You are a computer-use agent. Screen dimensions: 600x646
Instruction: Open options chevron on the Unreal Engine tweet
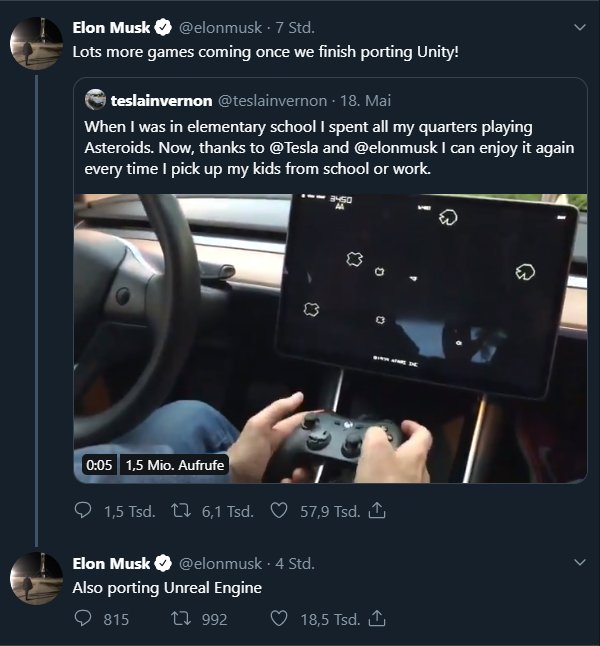(579, 564)
